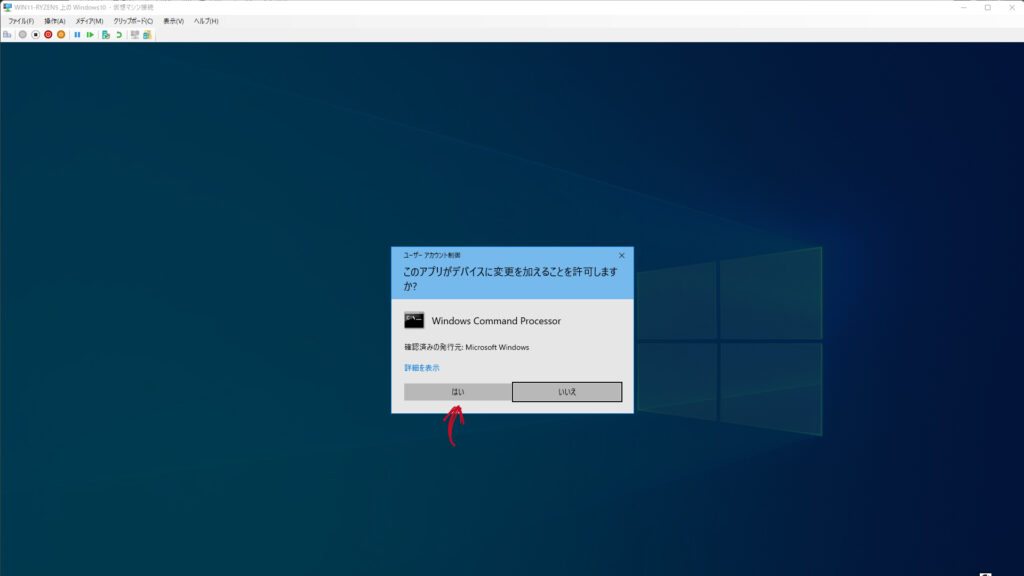Turn off the VM with the black square icon

[x=35, y=35]
